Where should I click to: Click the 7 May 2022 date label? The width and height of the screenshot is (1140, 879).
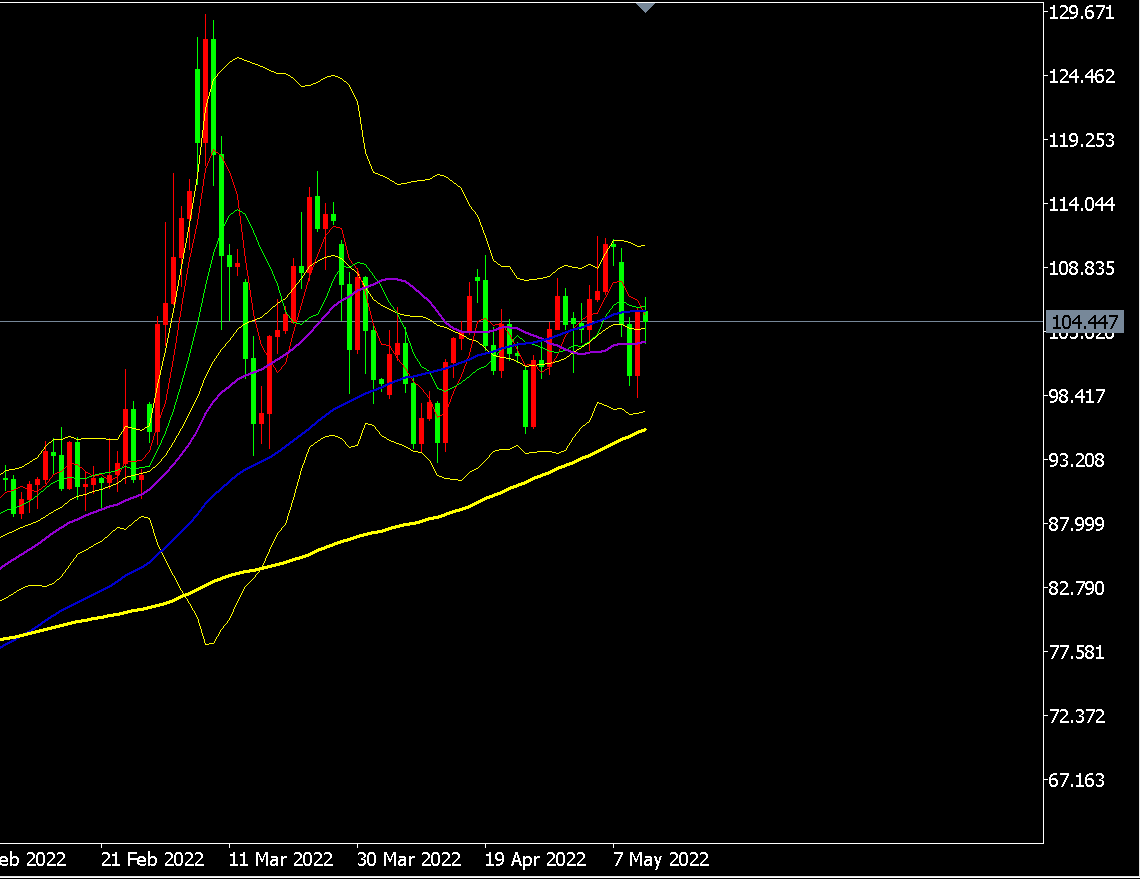pyautogui.click(x=661, y=859)
